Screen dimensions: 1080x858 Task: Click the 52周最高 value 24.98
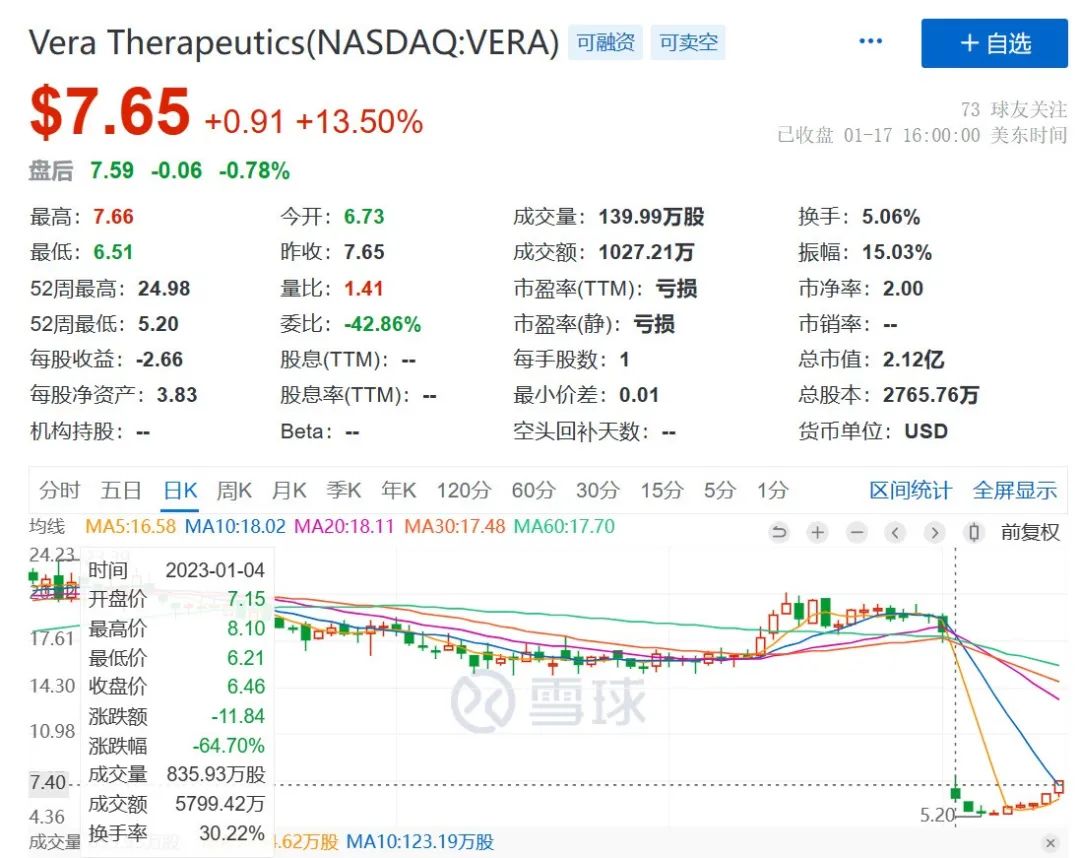pos(164,288)
